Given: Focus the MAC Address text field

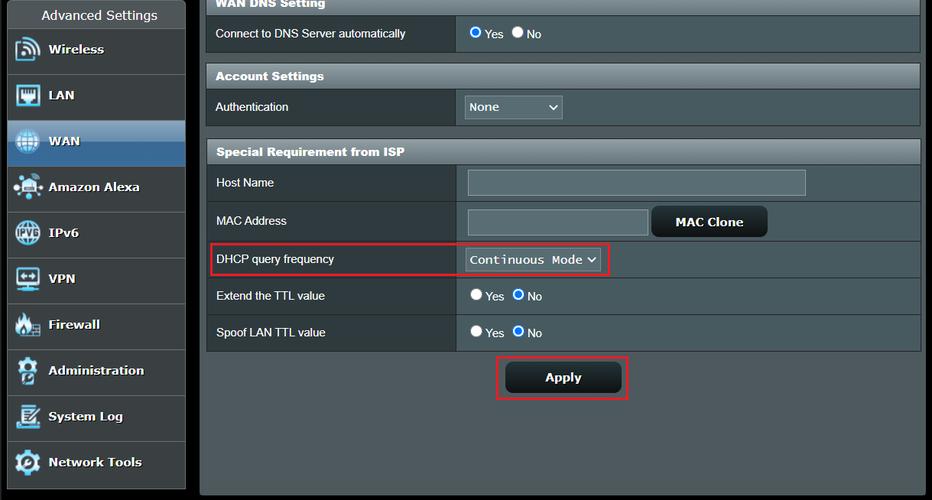Looking at the screenshot, I should point(558,222).
